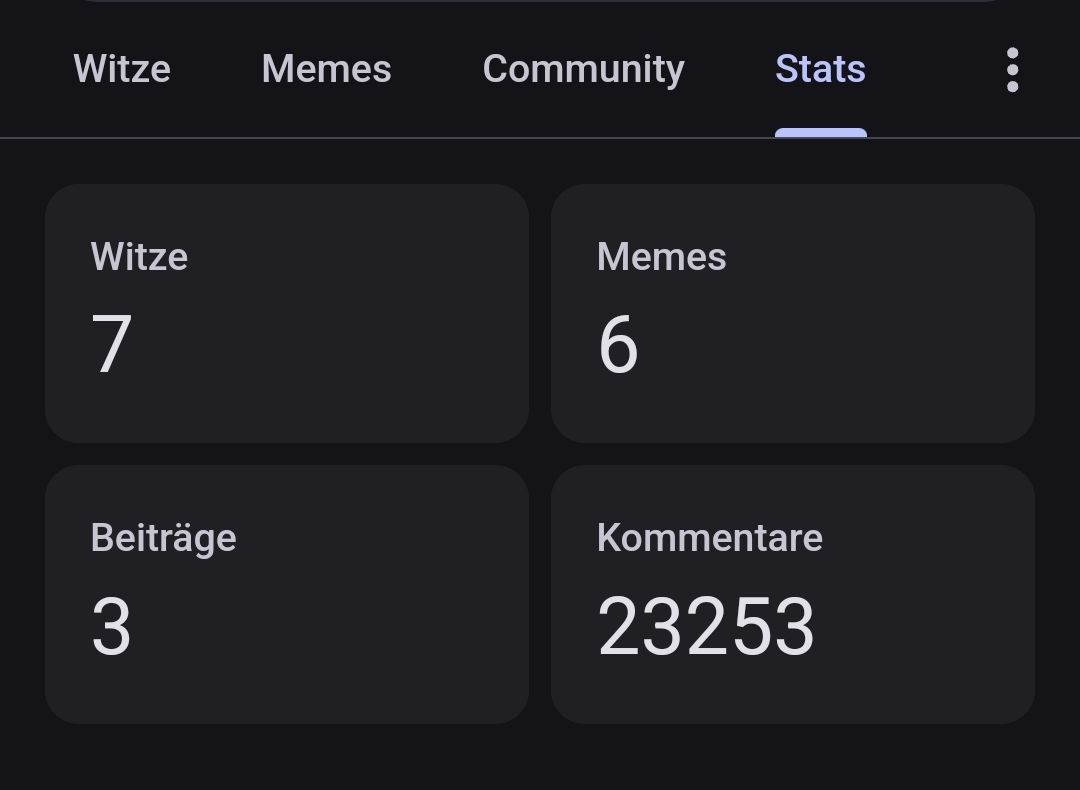The image size is (1080, 790).
Task: Open the Memes tab
Action: click(x=326, y=70)
